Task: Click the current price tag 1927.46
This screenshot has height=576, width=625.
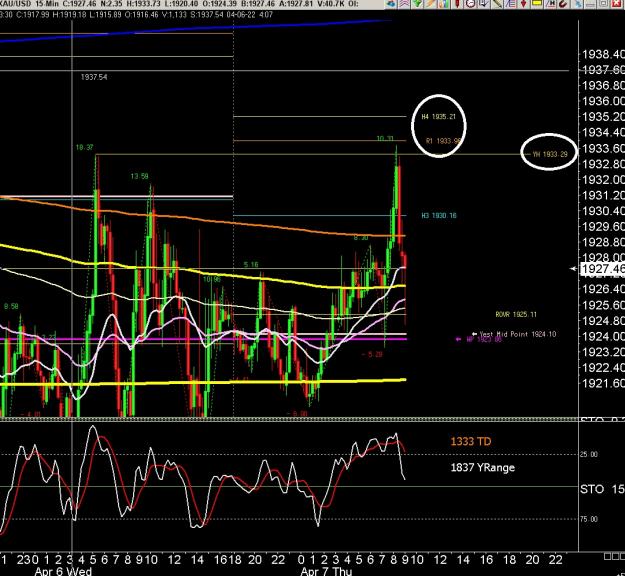Action: 603,269
